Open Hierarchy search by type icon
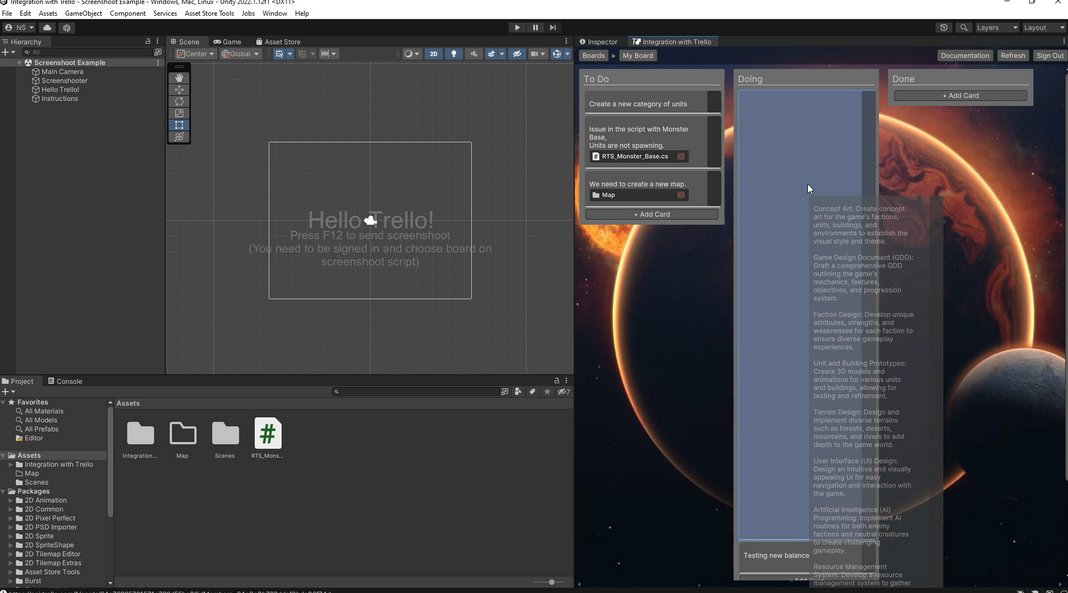The height and width of the screenshot is (593, 1068). (158, 52)
